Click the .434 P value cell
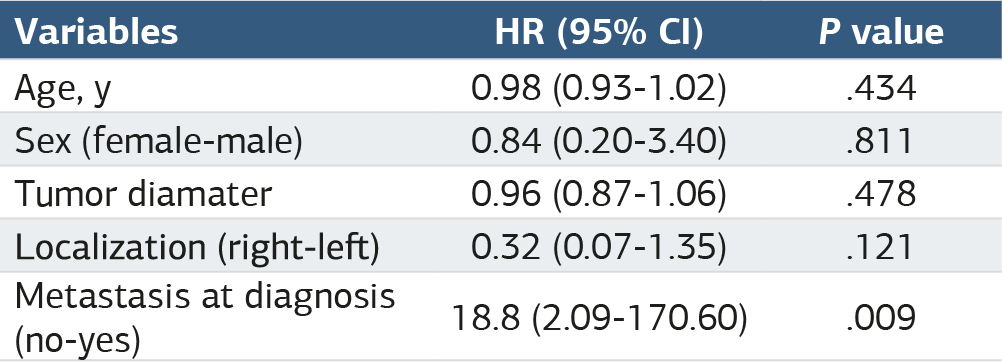 pos(881,89)
